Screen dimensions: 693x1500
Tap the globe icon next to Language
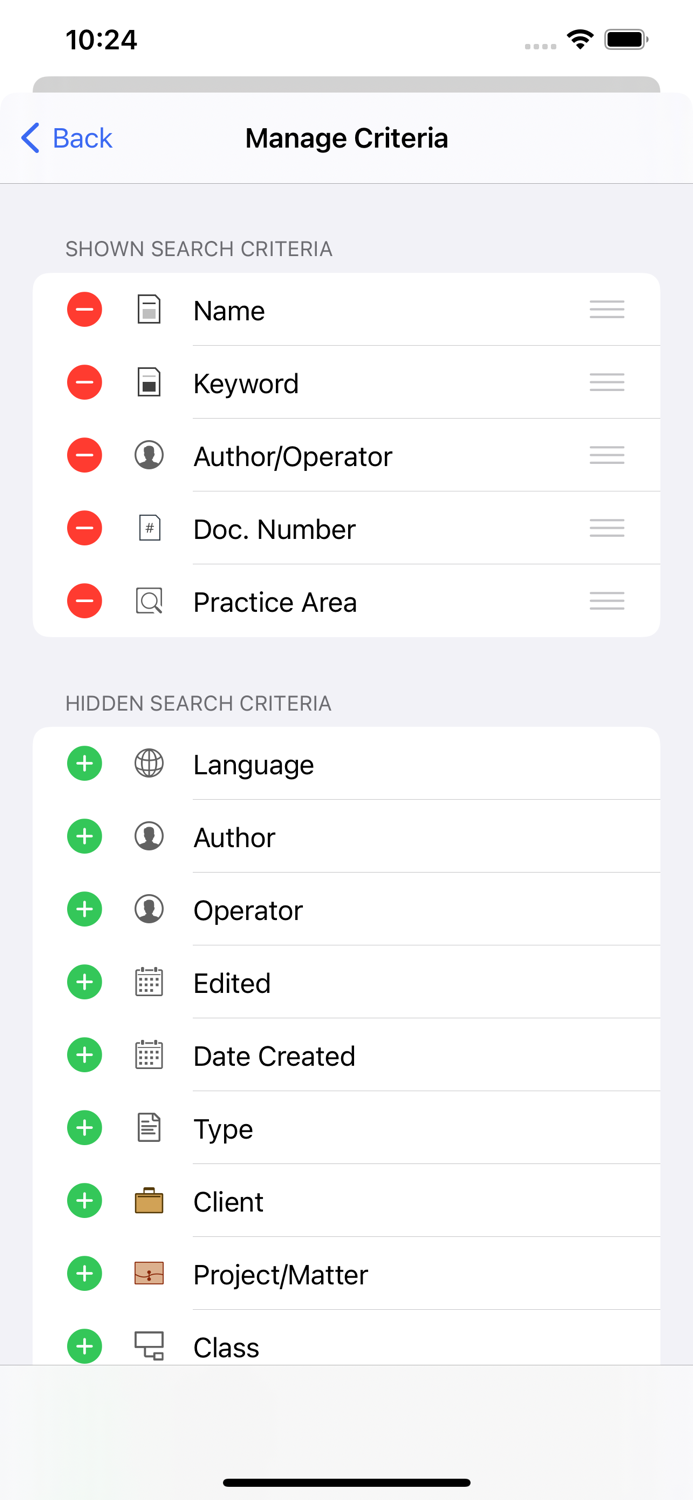[x=148, y=763]
